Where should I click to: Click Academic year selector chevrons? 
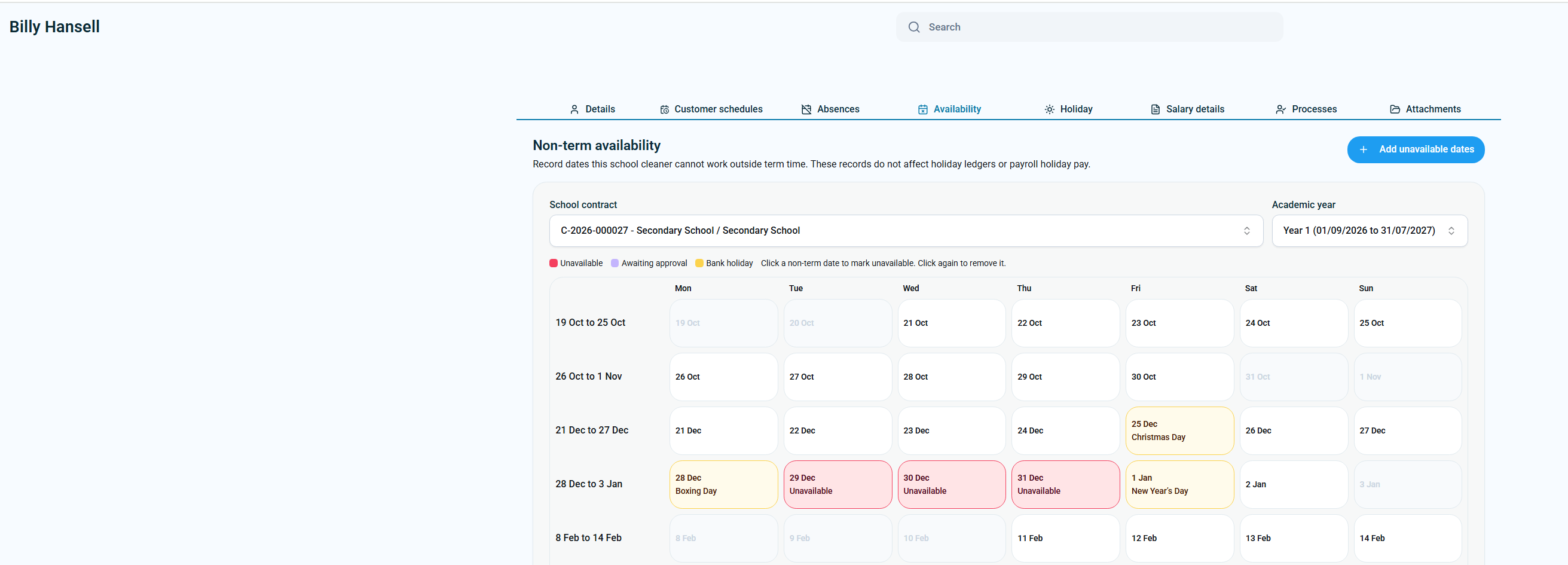click(1450, 231)
